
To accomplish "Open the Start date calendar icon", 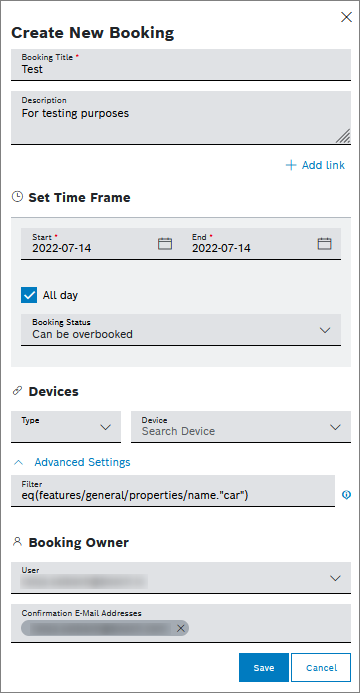I will 165,244.
